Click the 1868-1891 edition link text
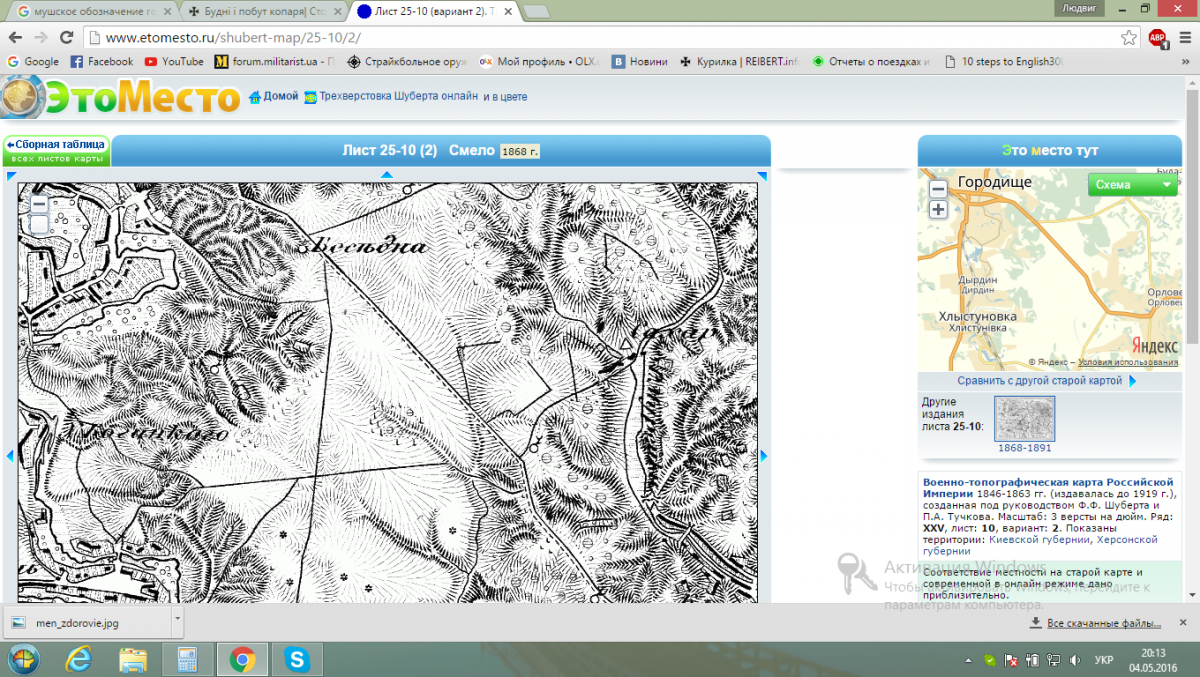Viewport: 1200px width, 677px height. [1025, 448]
